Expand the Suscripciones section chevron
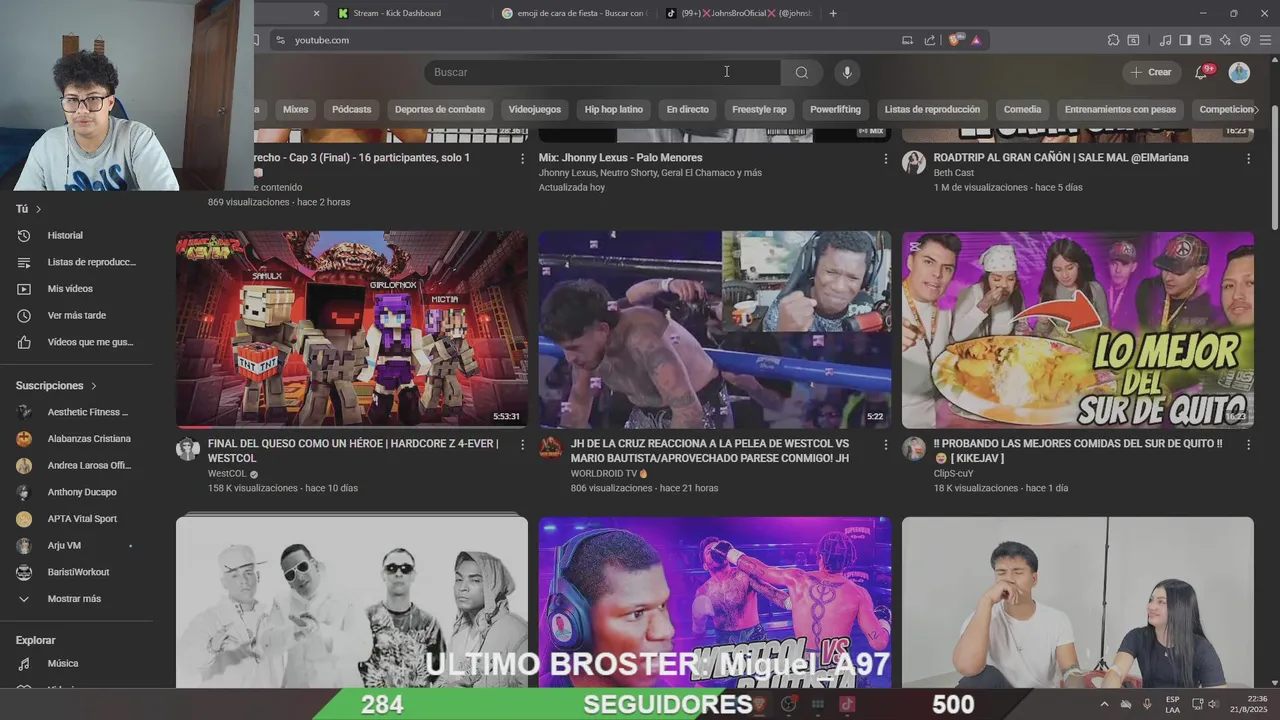This screenshot has height=720, width=1280. (94, 385)
